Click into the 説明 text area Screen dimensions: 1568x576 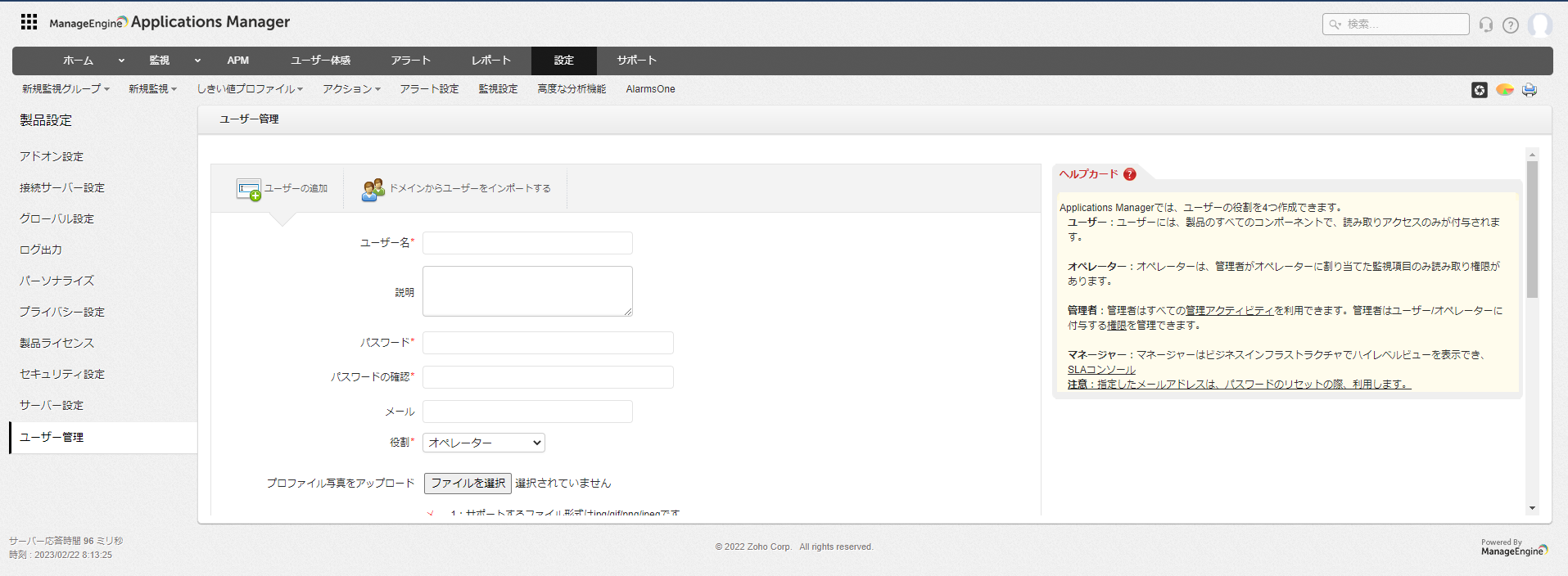(527, 291)
